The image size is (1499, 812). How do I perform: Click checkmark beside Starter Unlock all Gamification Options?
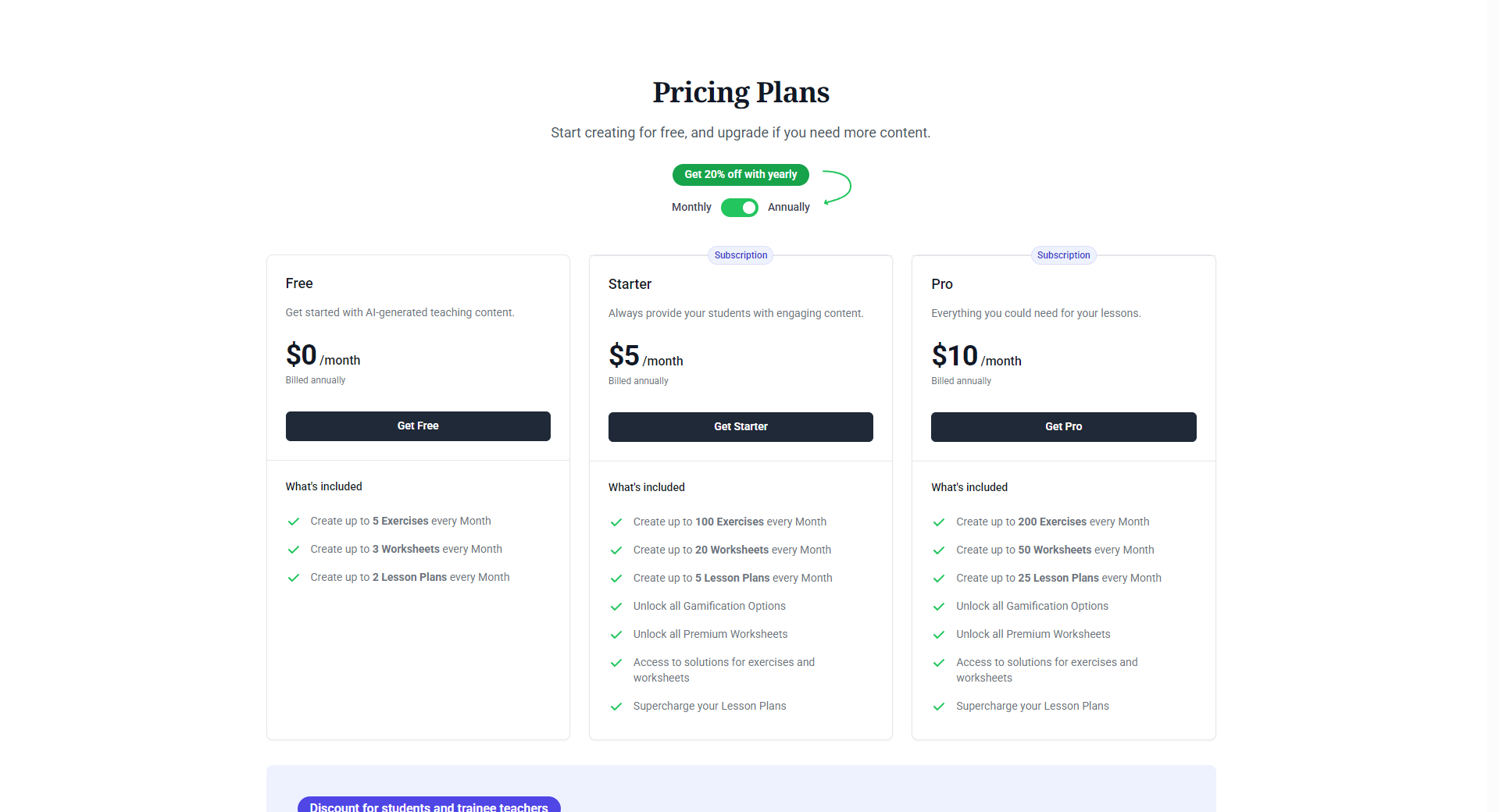coord(616,607)
